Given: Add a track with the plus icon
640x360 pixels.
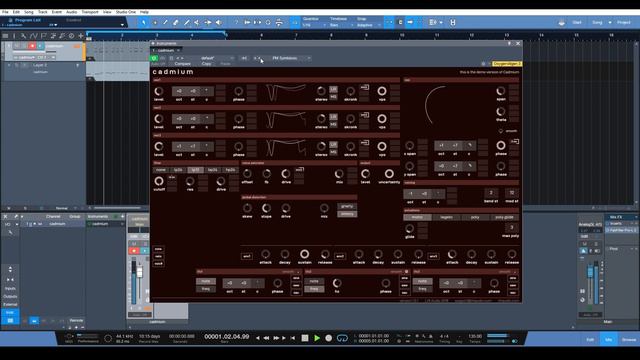Looking at the screenshot, I should [80, 36].
